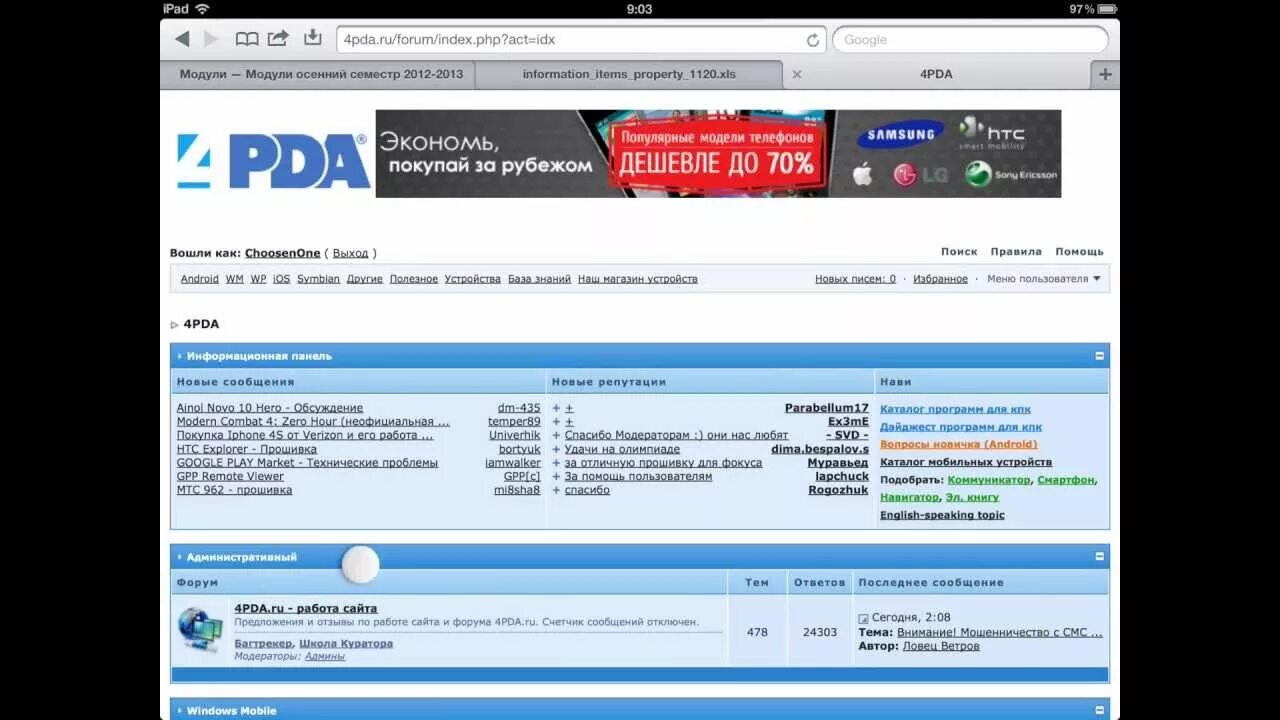The image size is (1280, 720).
Task: Open the Багтрекер subforum link
Action: 264,643
